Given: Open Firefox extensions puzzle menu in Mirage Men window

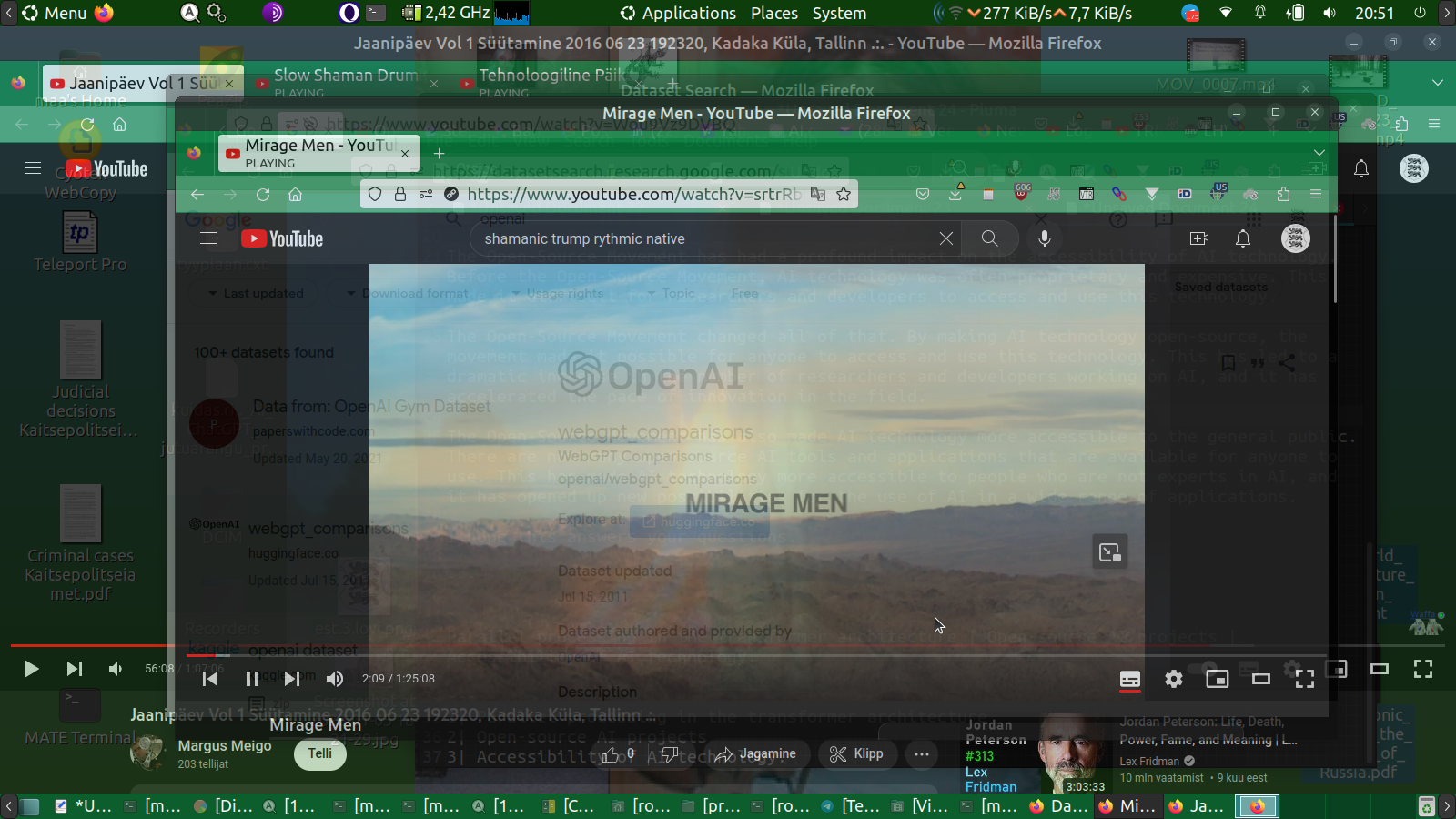Looking at the screenshot, I should [1283, 194].
